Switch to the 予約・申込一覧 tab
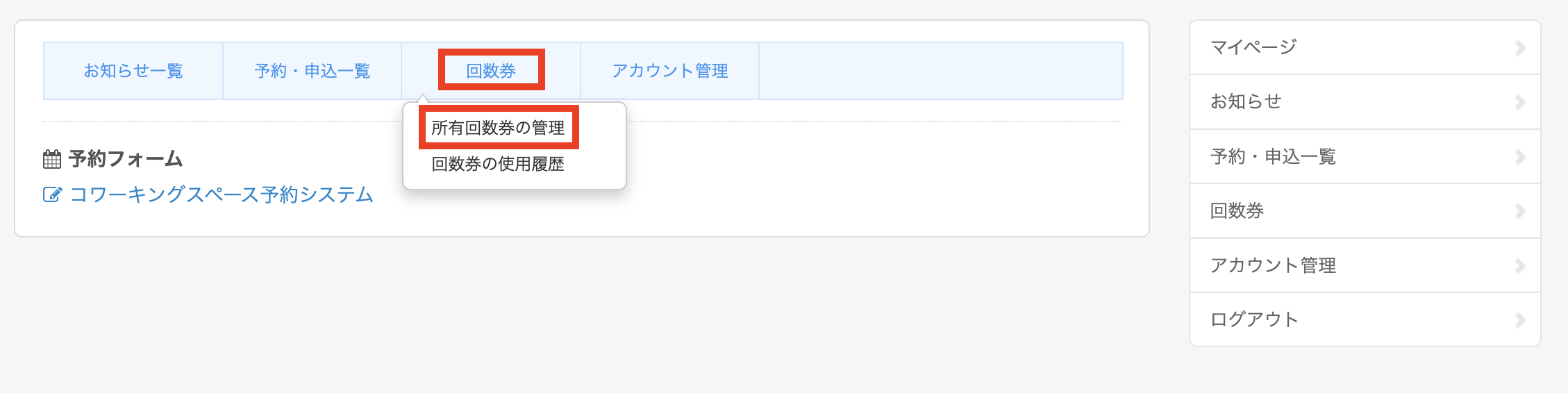 click(312, 71)
